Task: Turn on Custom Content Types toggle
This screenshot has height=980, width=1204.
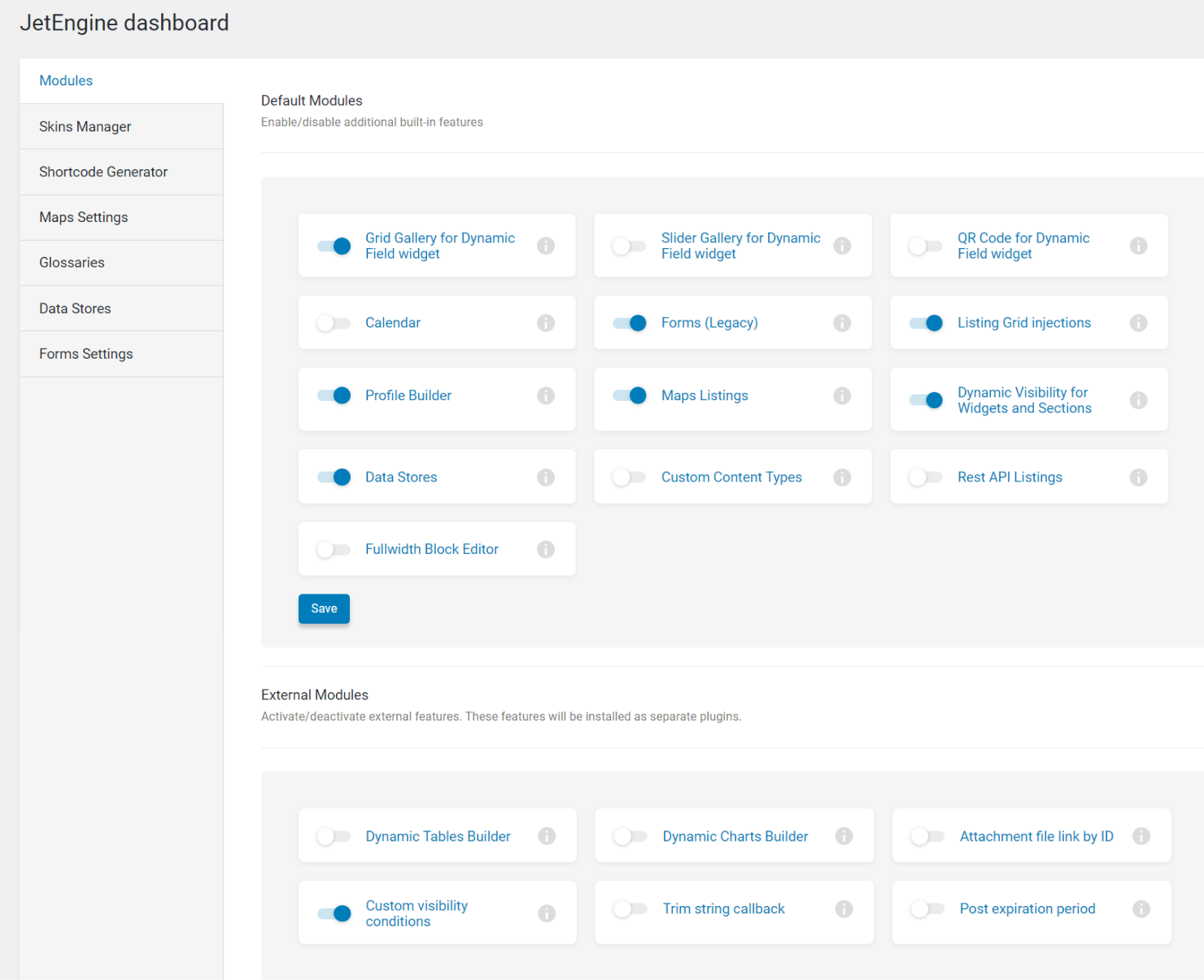Action: [x=630, y=477]
